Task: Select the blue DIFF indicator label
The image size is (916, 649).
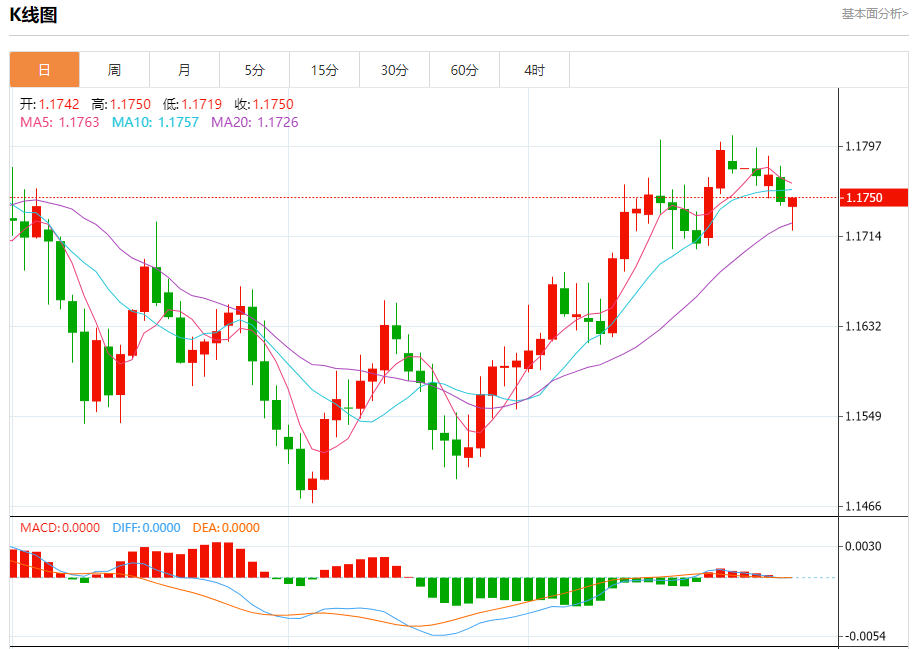Action: click(x=146, y=528)
